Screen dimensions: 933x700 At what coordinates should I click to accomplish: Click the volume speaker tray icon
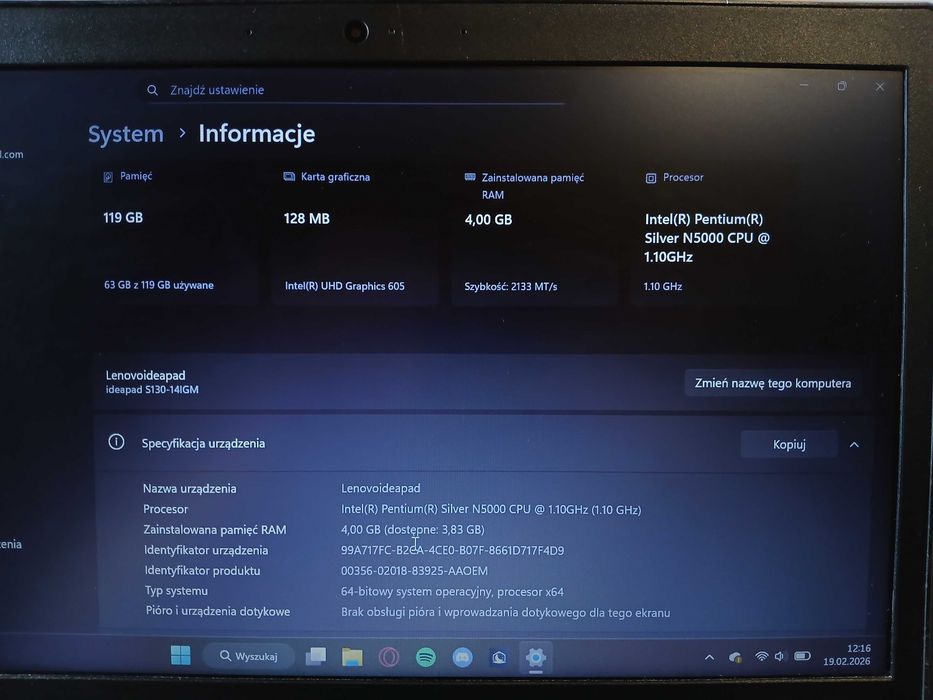coord(779,657)
